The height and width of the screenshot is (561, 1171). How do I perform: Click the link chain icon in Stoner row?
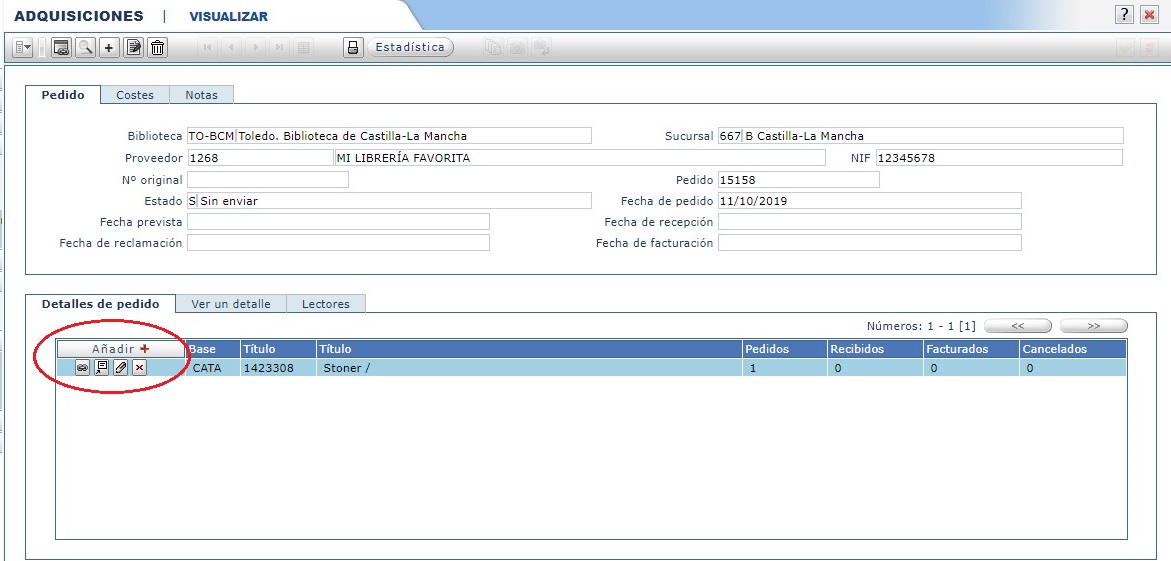coord(82,368)
